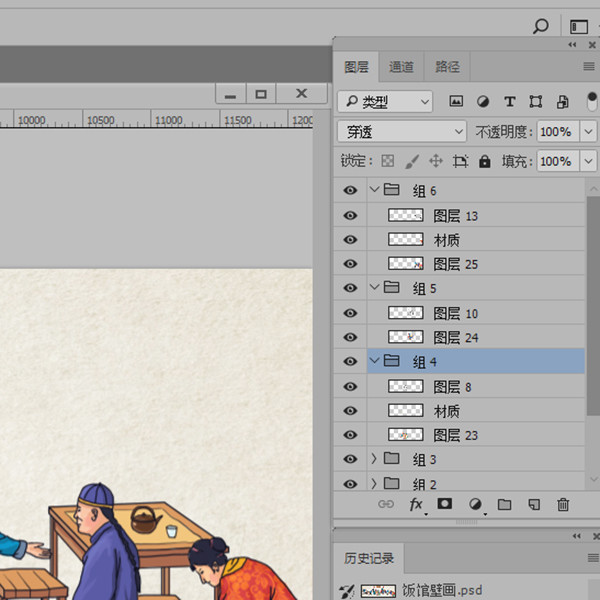
Task: Create new fill or adjustment layer
Action: [x=476, y=504]
